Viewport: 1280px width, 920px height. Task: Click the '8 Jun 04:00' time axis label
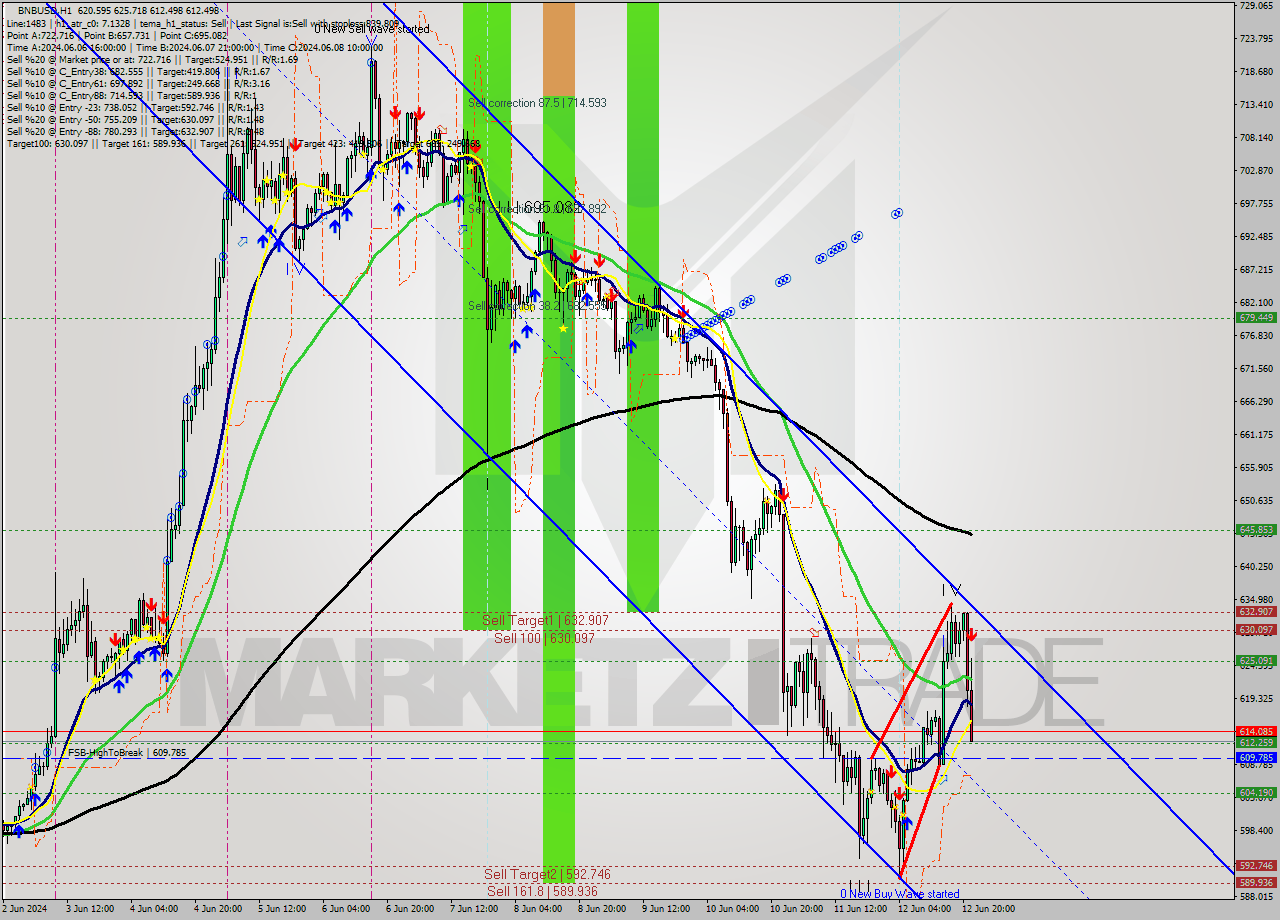538,910
